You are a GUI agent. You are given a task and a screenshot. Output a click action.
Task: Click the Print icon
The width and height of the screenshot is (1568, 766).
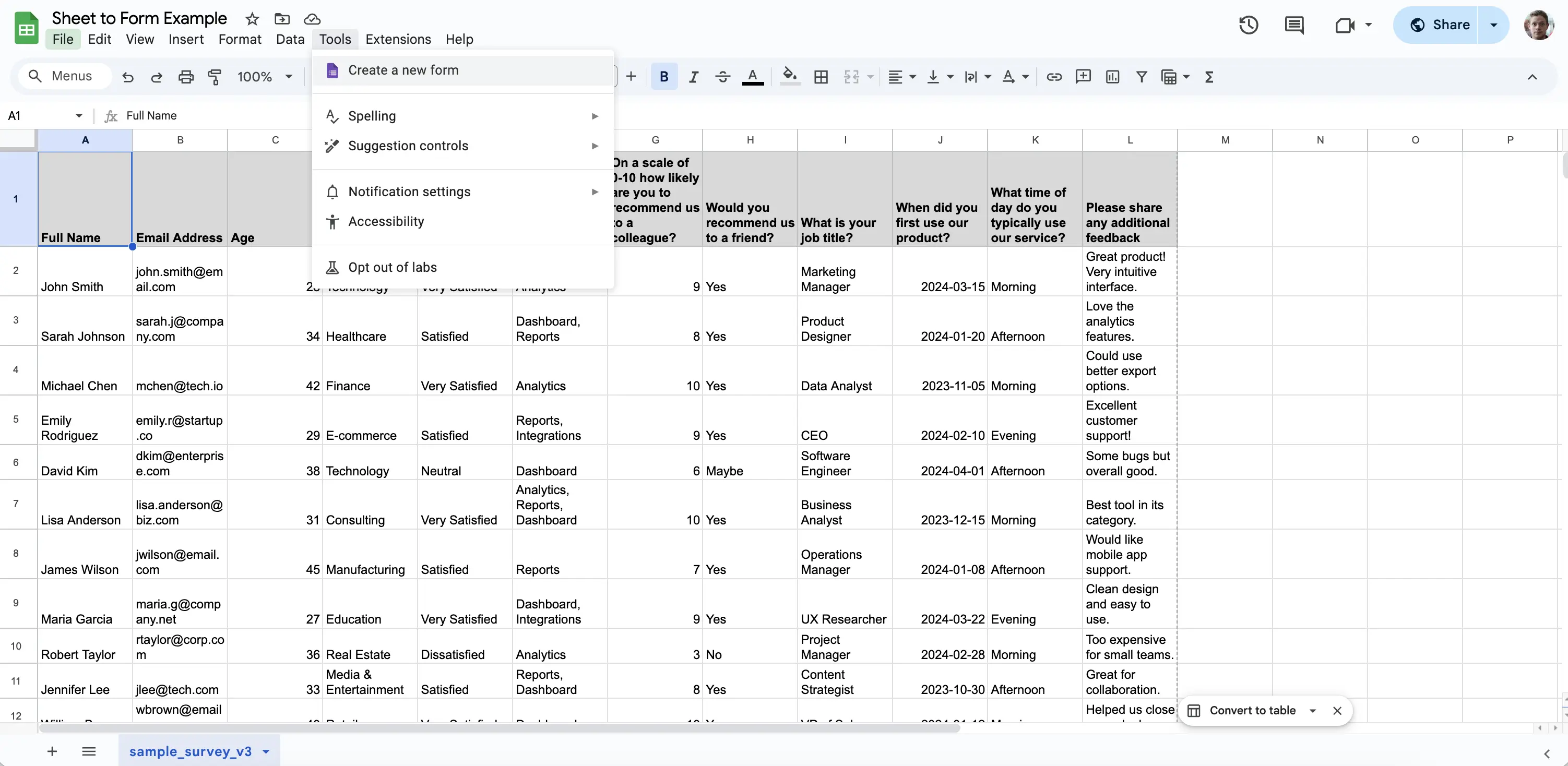tap(185, 76)
